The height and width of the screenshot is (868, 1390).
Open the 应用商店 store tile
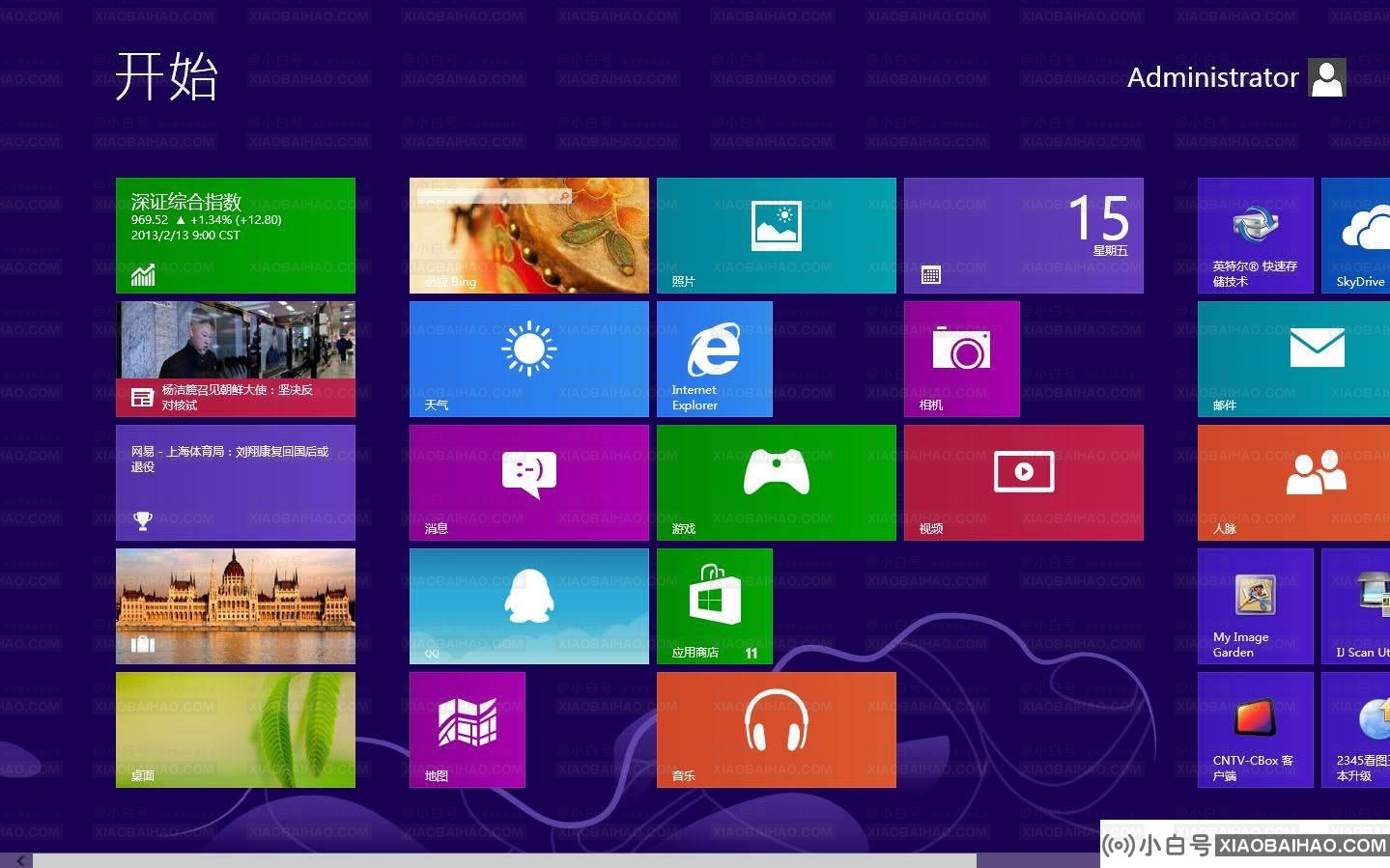[x=715, y=606]
